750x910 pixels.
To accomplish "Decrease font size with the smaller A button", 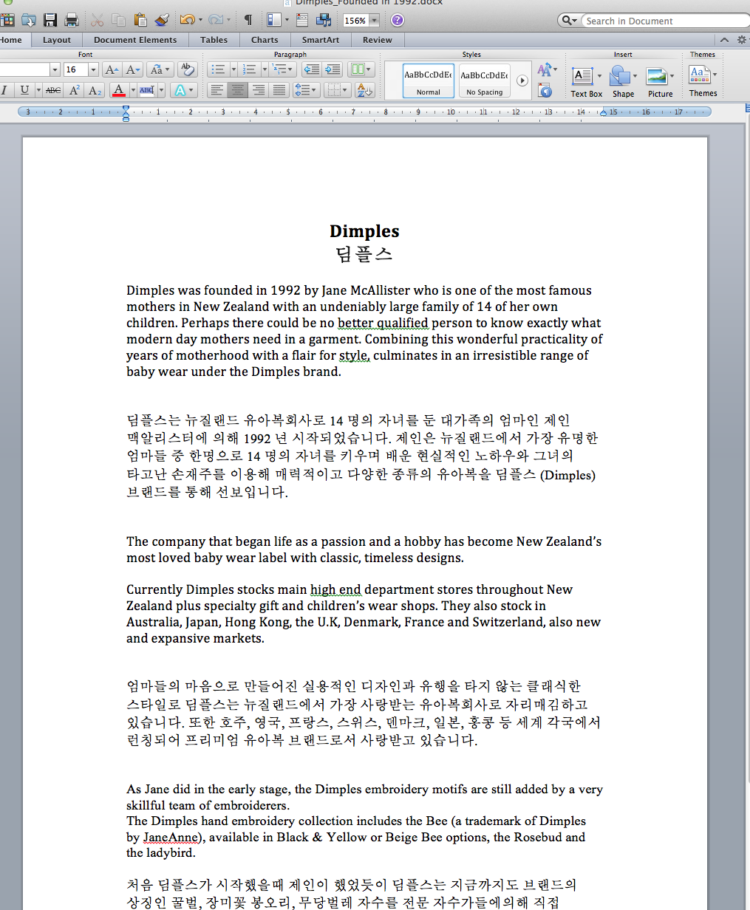I will click(132, 70).
